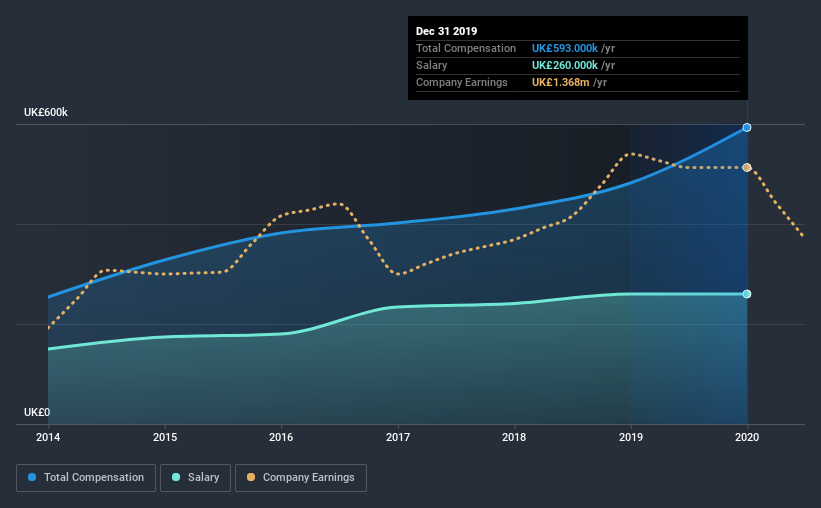Click the 2018 x-axis label
Viewport: 821px width, 508px height.
pos(514,437)
